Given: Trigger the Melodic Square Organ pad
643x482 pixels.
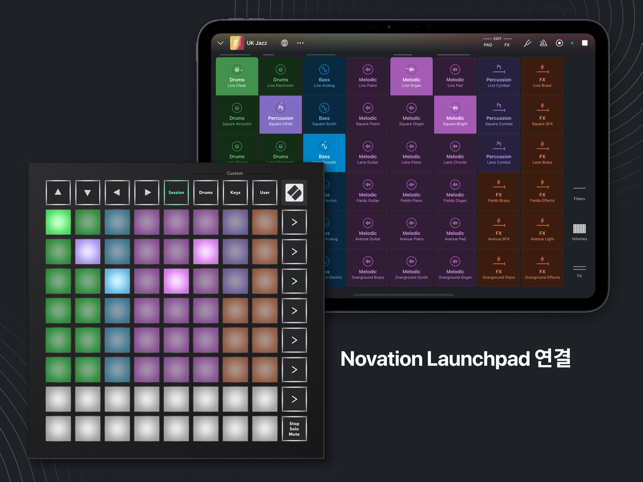Looking at the screenshot, I should pos(411,114).
